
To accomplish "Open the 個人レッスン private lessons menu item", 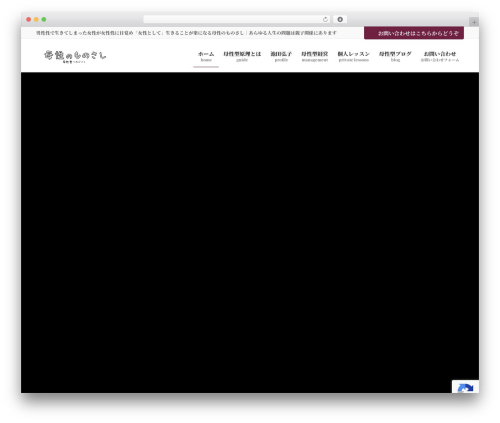I will click(354, 56).
